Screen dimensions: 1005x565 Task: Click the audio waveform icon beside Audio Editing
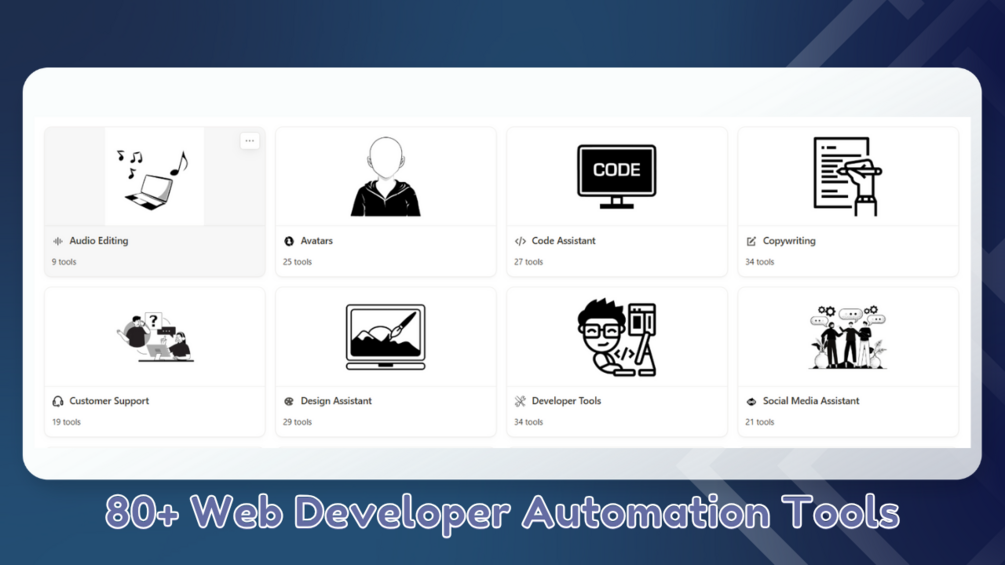pyautogui.click(x=58, y=241)
